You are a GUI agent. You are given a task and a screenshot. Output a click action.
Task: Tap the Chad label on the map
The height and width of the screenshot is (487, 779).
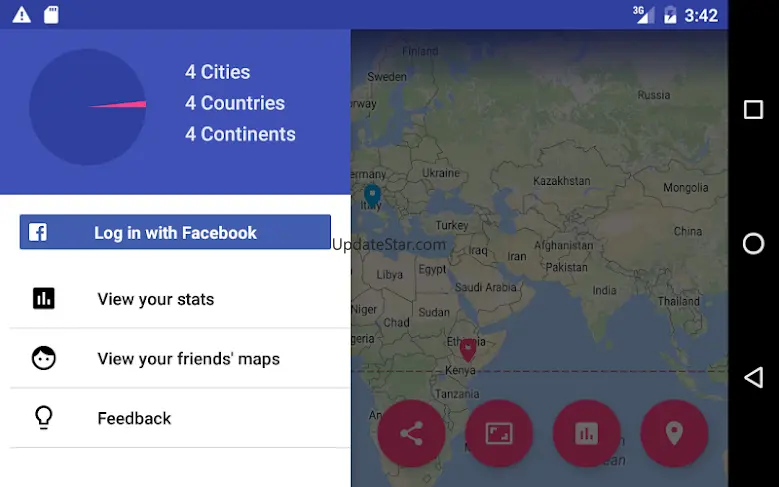tap(396, 323)
